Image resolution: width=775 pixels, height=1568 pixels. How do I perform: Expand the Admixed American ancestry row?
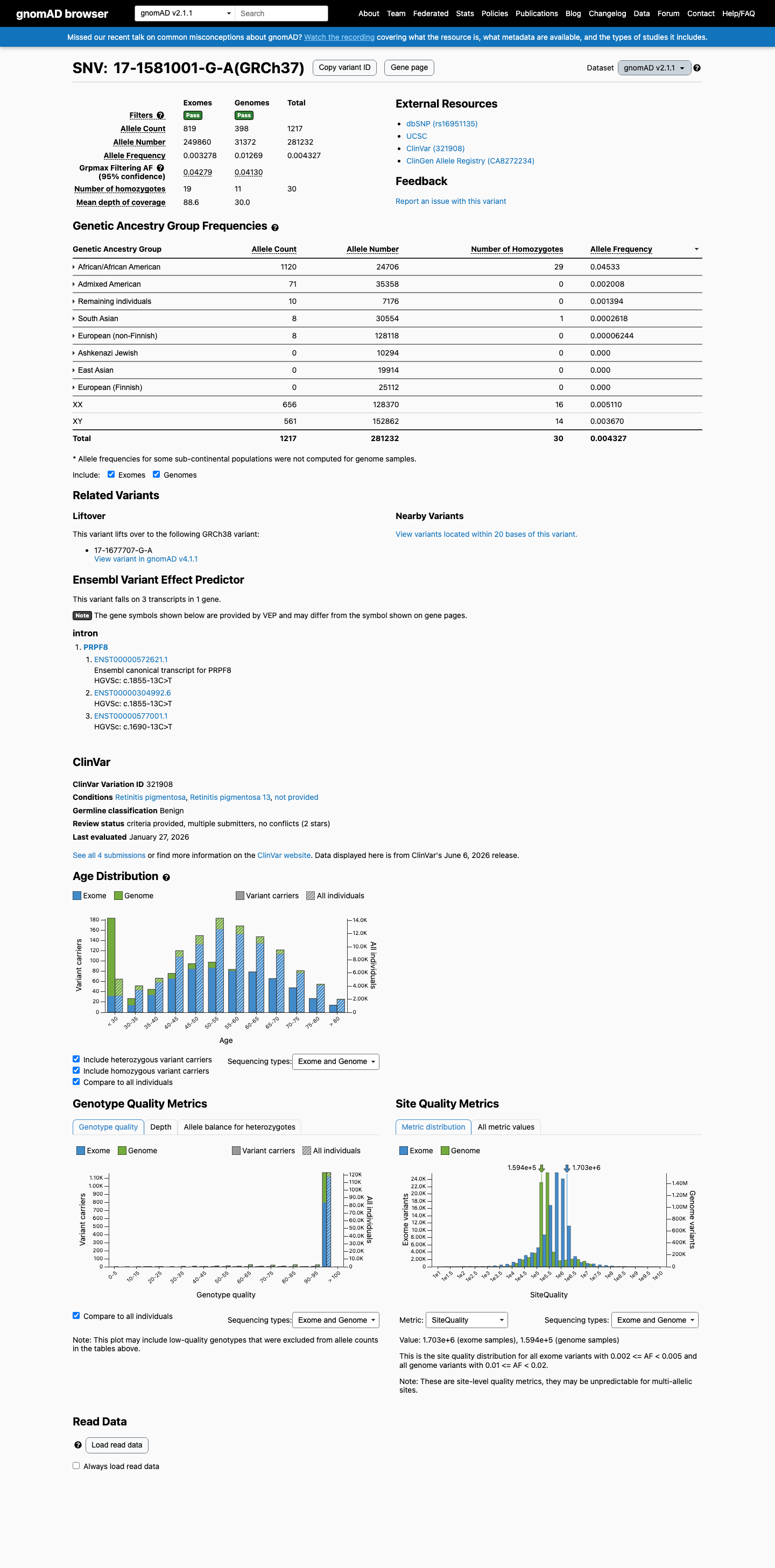(107, 284)
